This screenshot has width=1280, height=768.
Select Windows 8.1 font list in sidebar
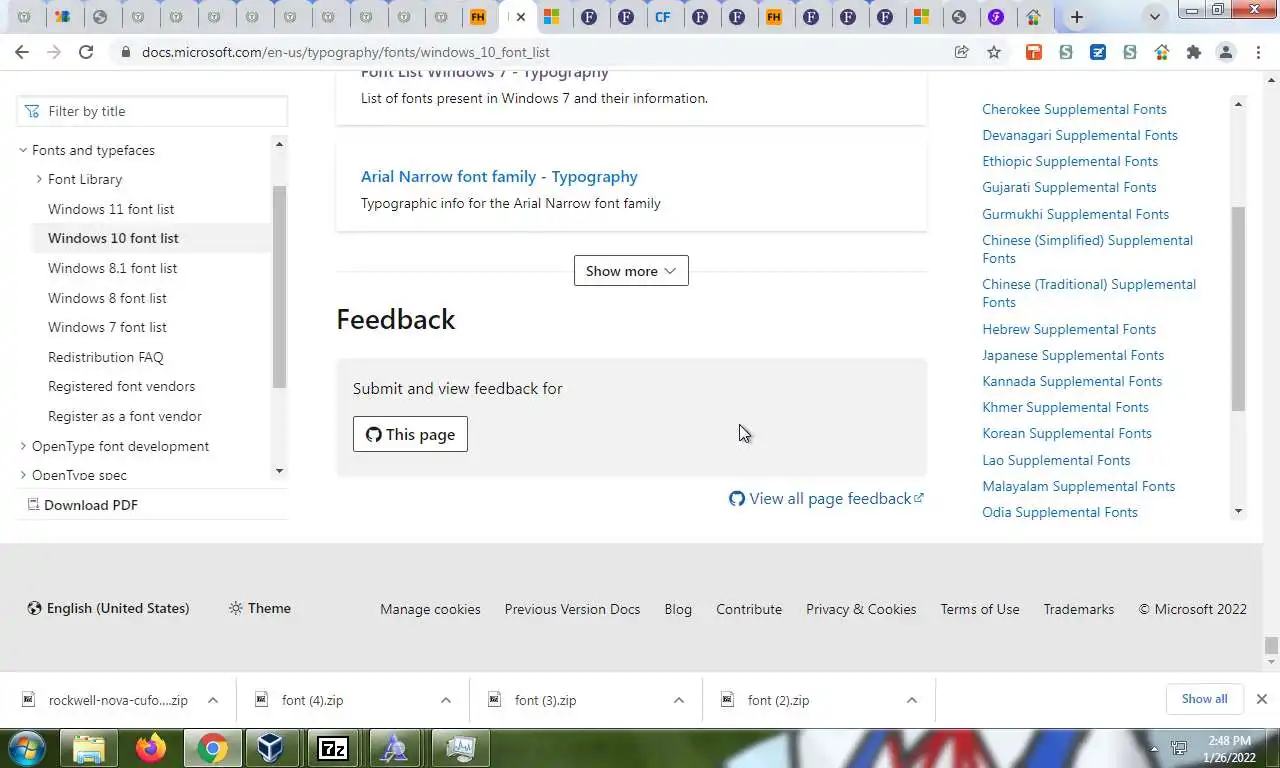point(113,268)
